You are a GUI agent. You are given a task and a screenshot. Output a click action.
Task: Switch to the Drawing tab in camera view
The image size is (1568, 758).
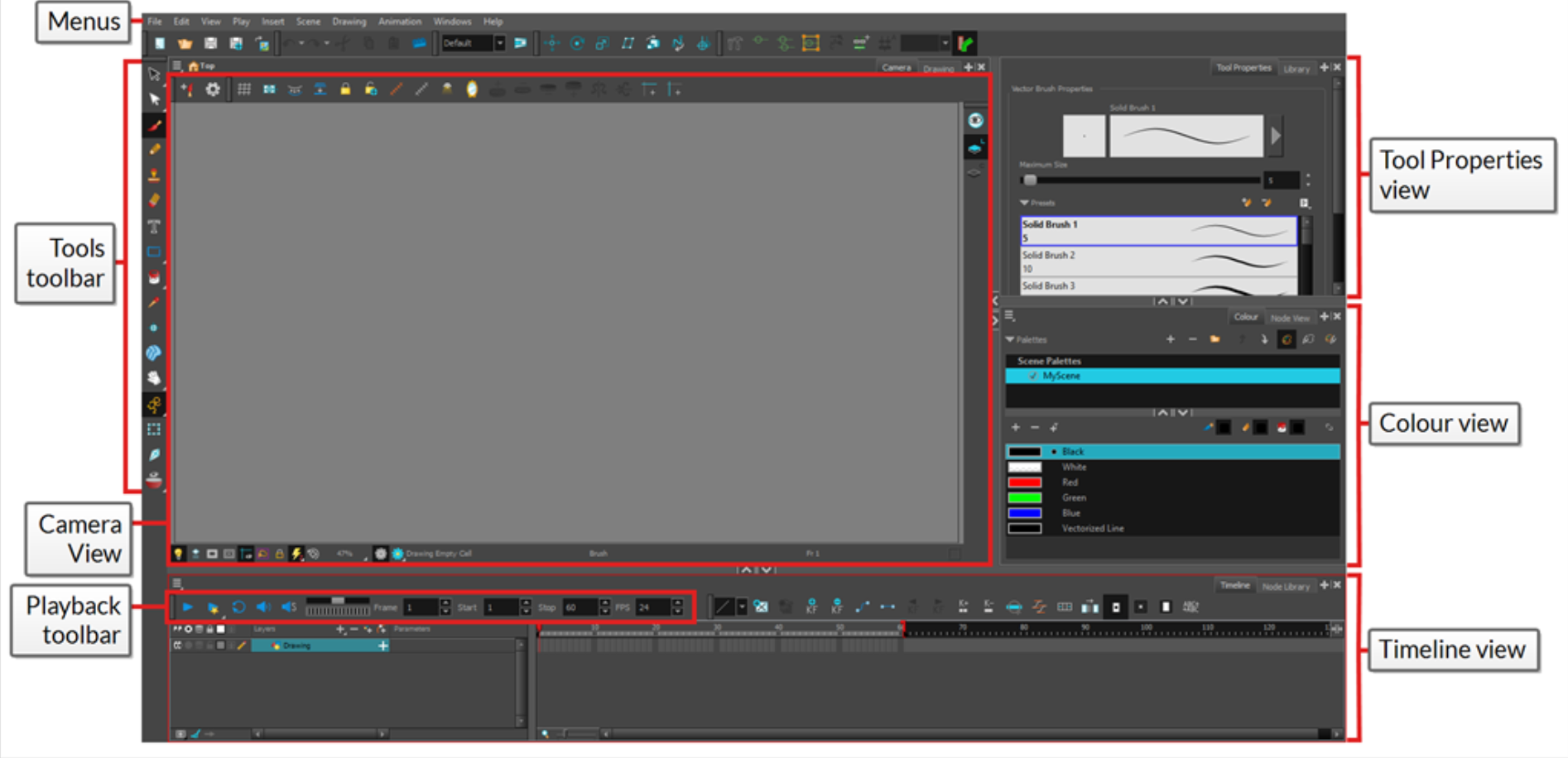click(939, 69)
